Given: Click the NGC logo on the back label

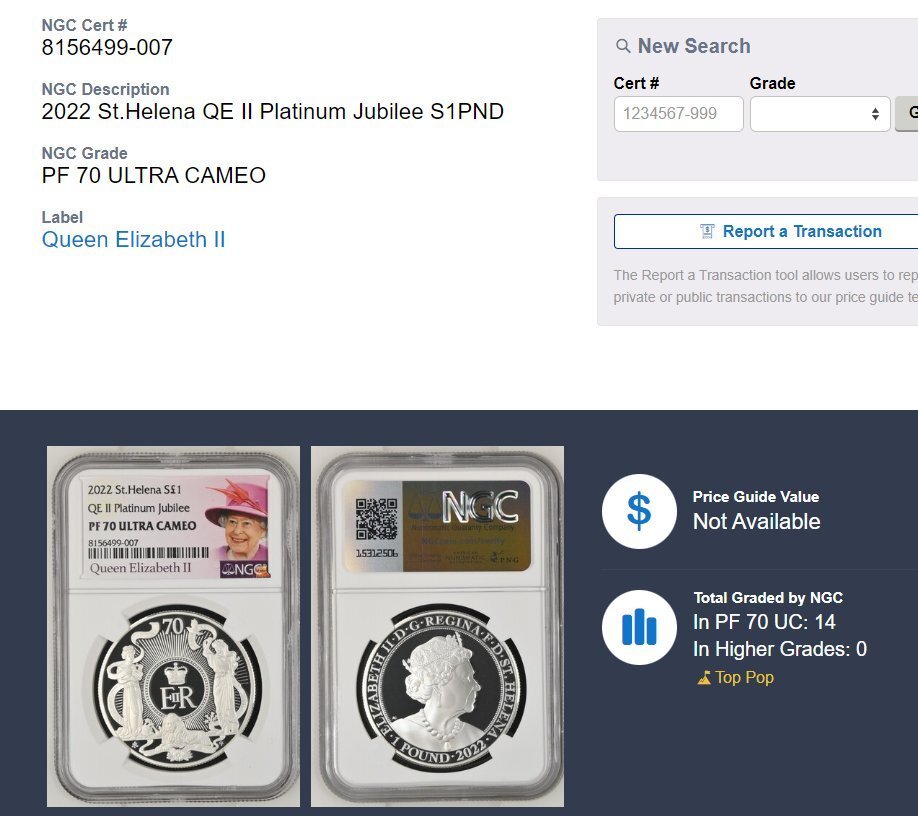Looking at the screenshot, I should click(x=480, y=507).
